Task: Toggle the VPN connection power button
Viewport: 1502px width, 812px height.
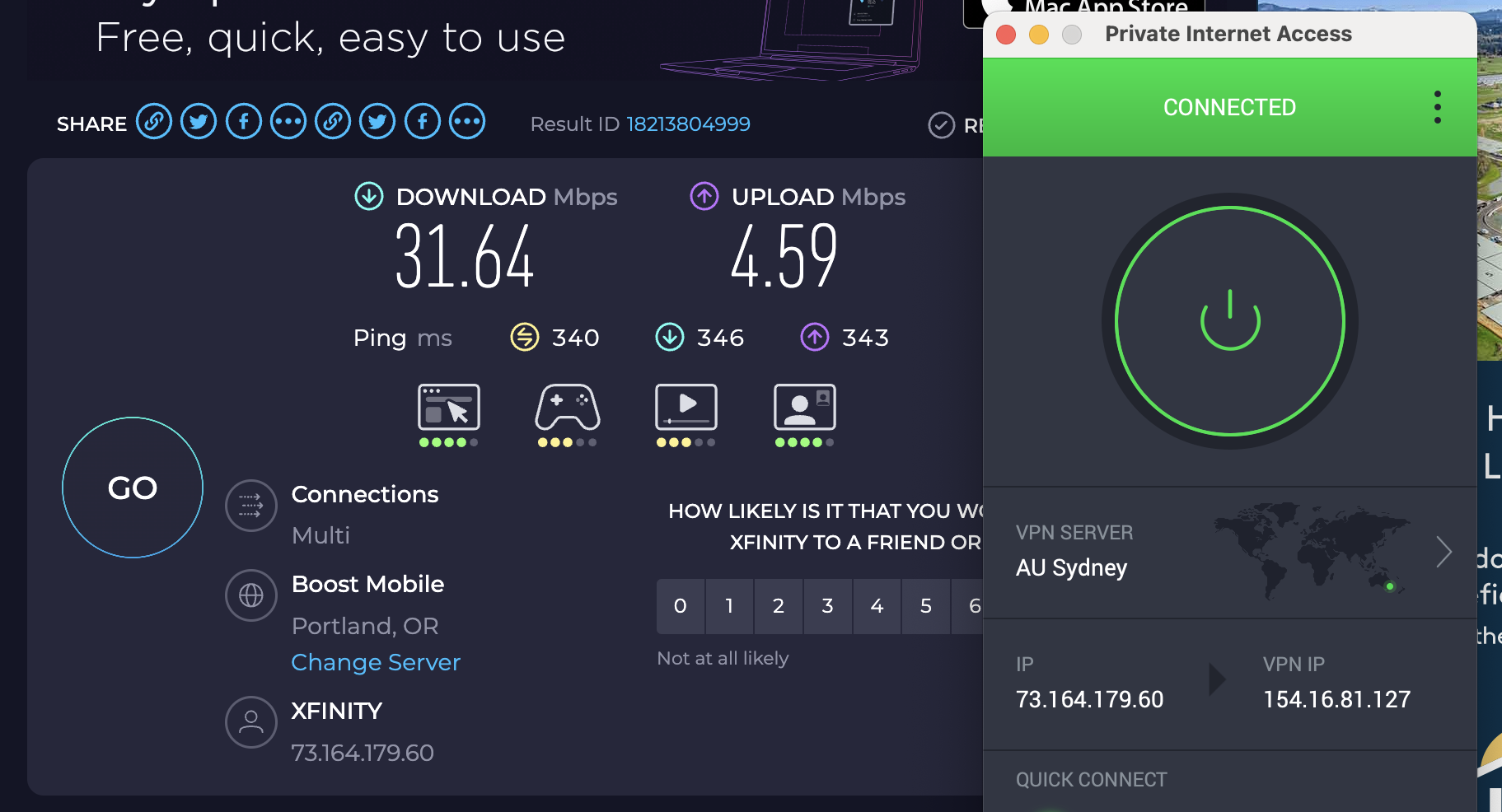Action: (1228, 321)
